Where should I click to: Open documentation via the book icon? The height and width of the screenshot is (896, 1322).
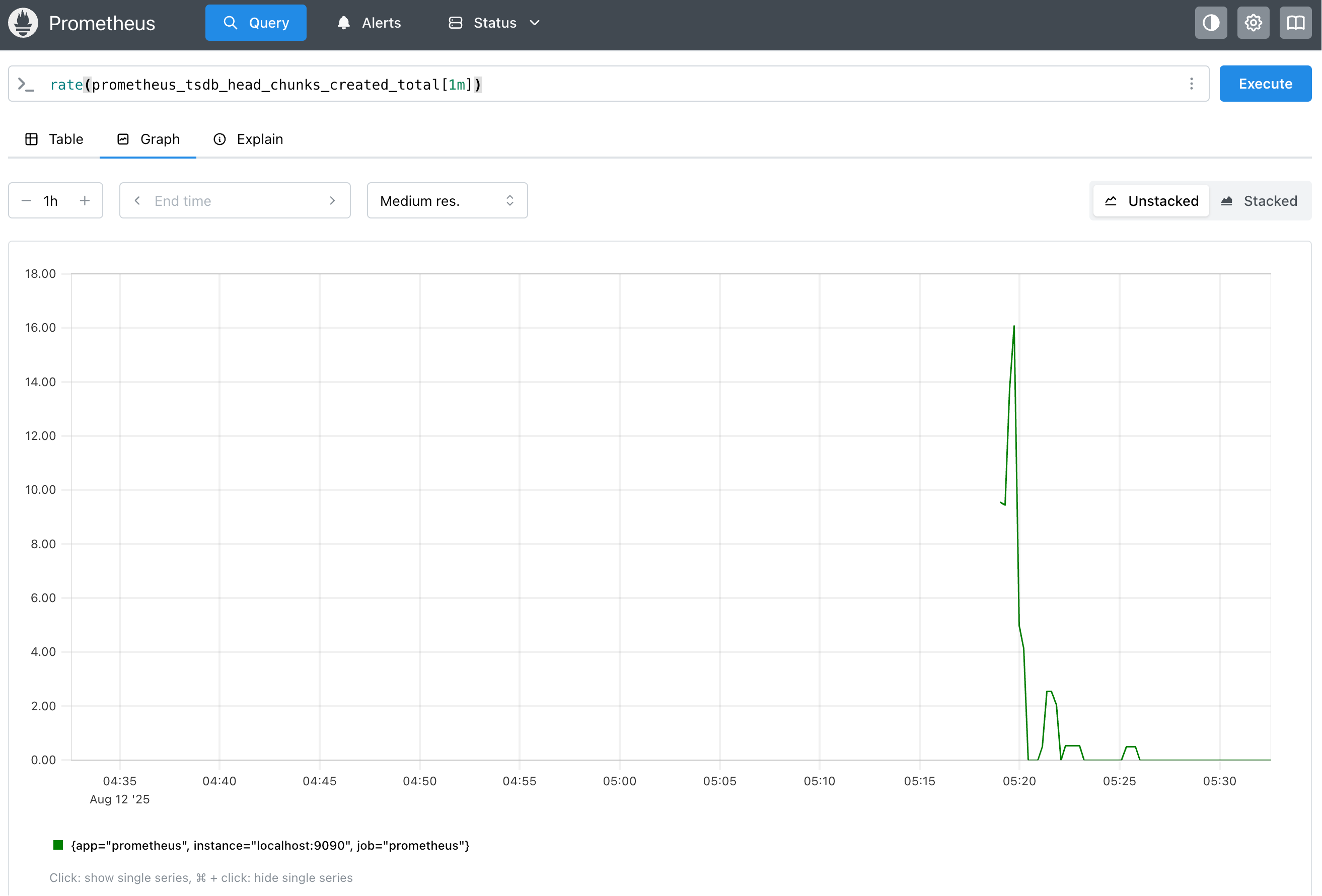click(1295, 23)
